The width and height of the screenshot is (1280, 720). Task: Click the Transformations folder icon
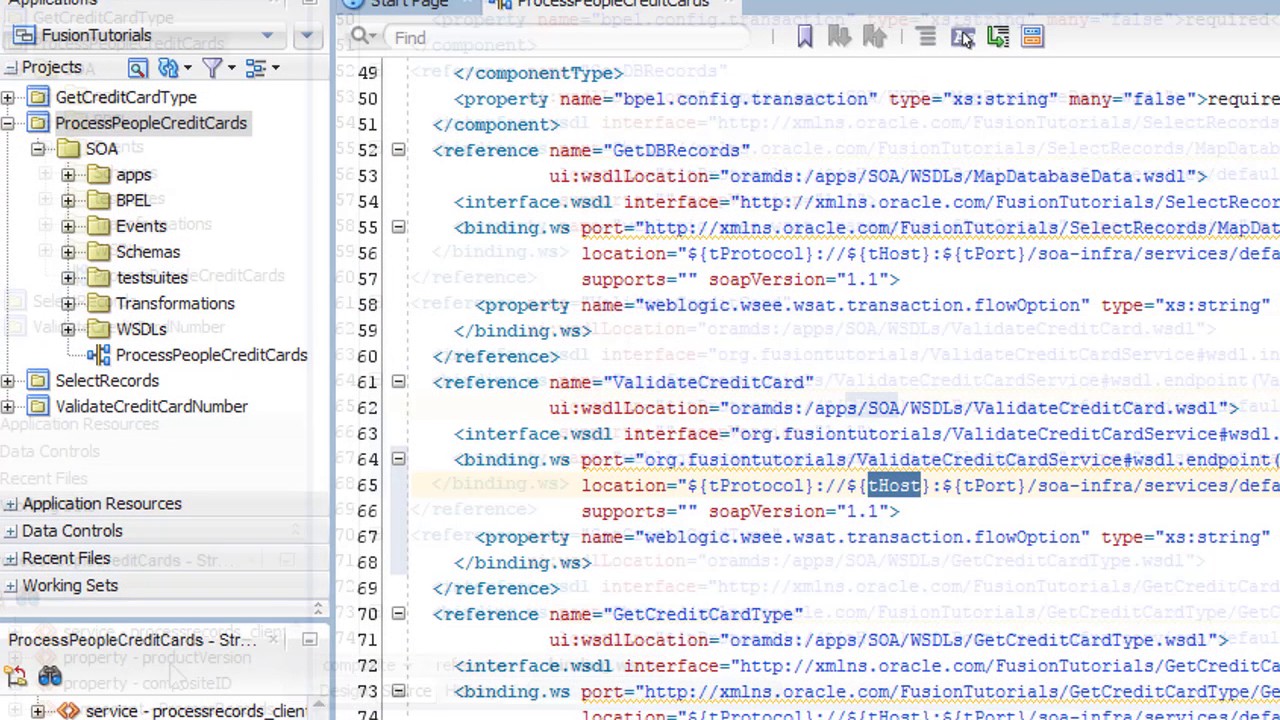[x=98, y=304]
